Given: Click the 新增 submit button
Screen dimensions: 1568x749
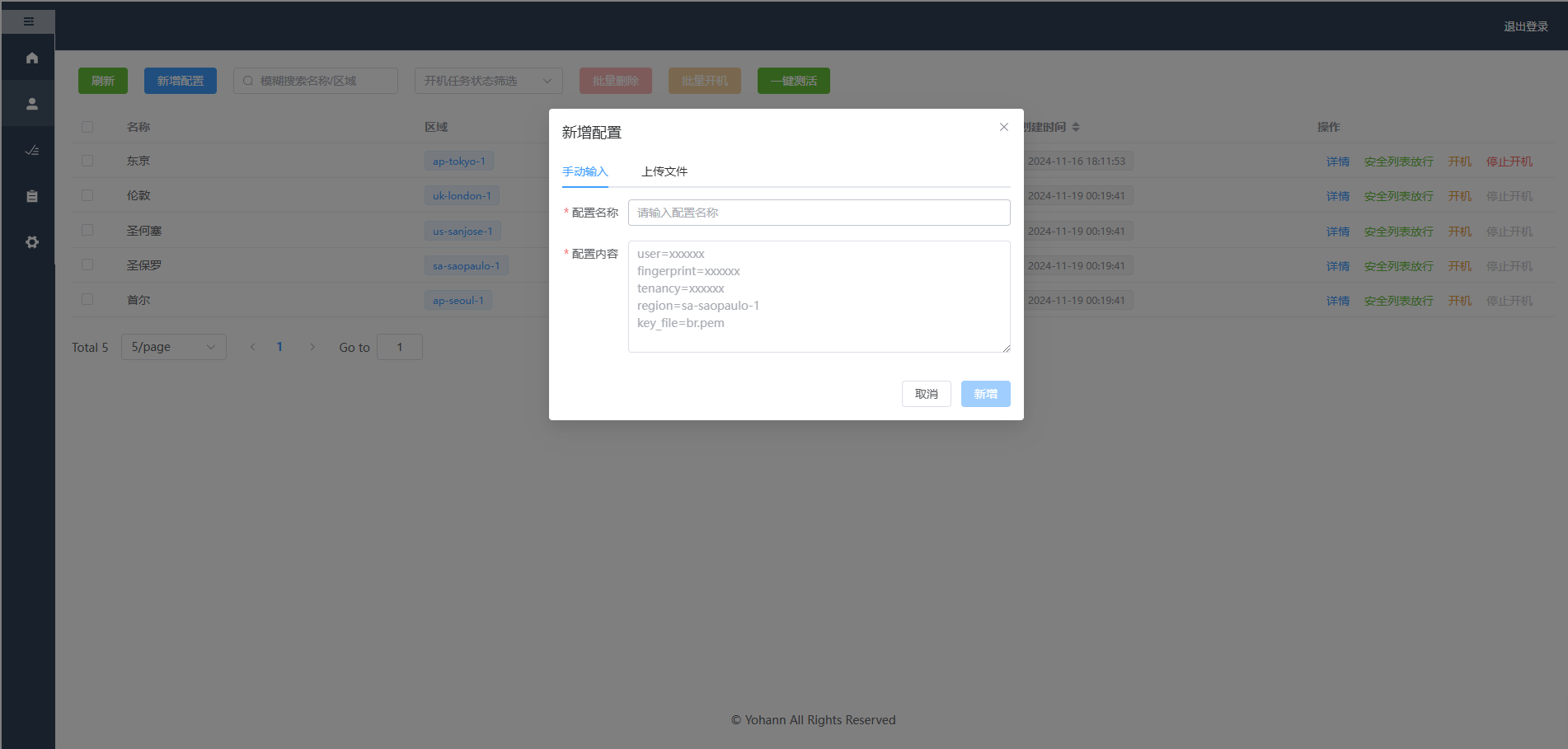Looking at the screenshot, I should click(x=986, y=394).
